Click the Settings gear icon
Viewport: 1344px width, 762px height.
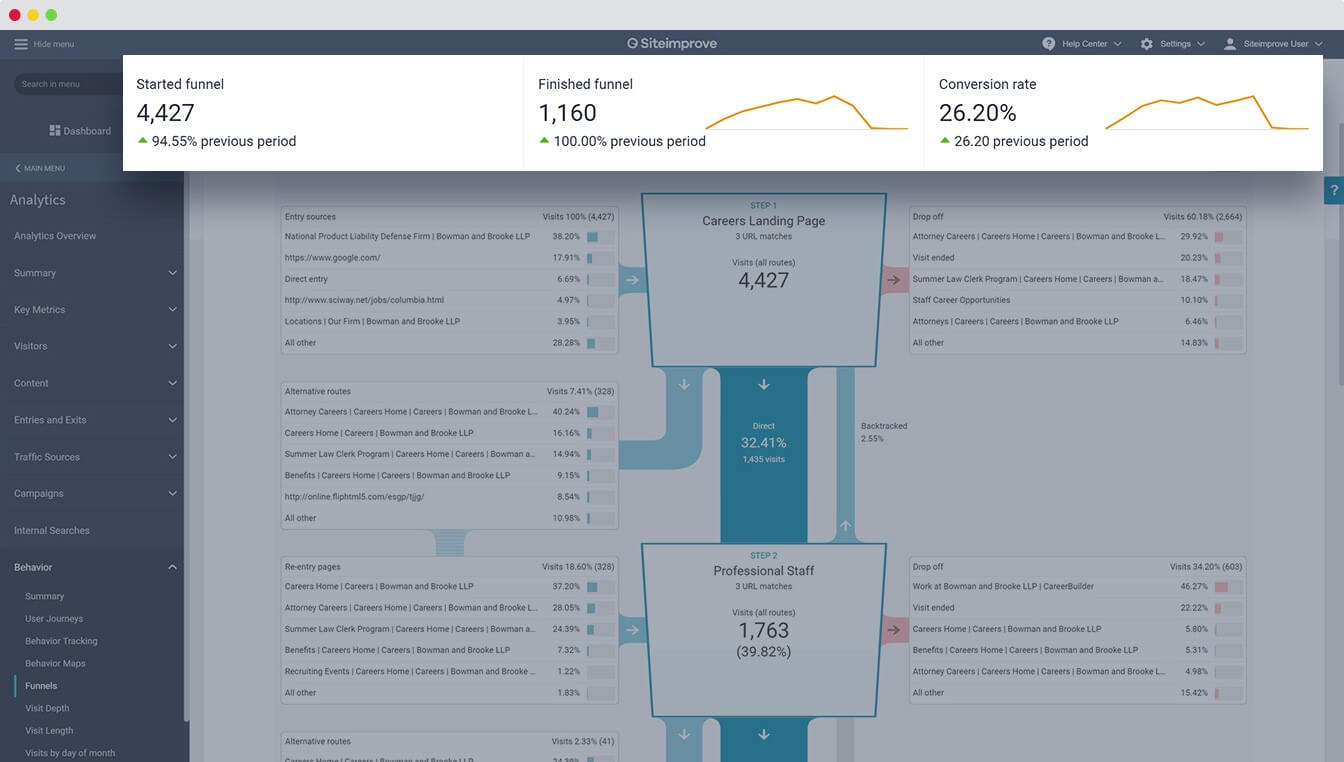pos(1146,44)
